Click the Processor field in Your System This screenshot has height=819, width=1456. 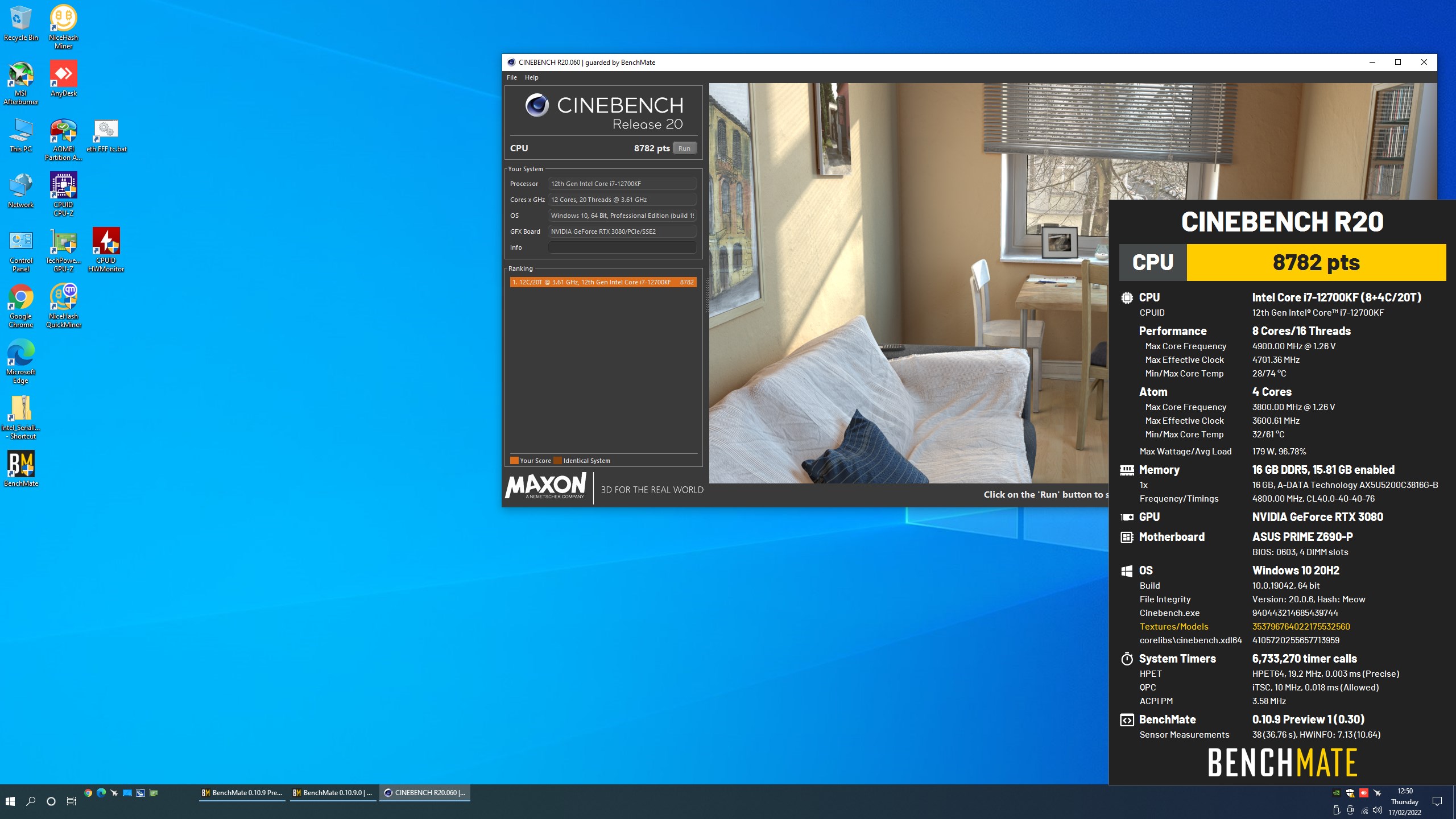tap(622, 184)
